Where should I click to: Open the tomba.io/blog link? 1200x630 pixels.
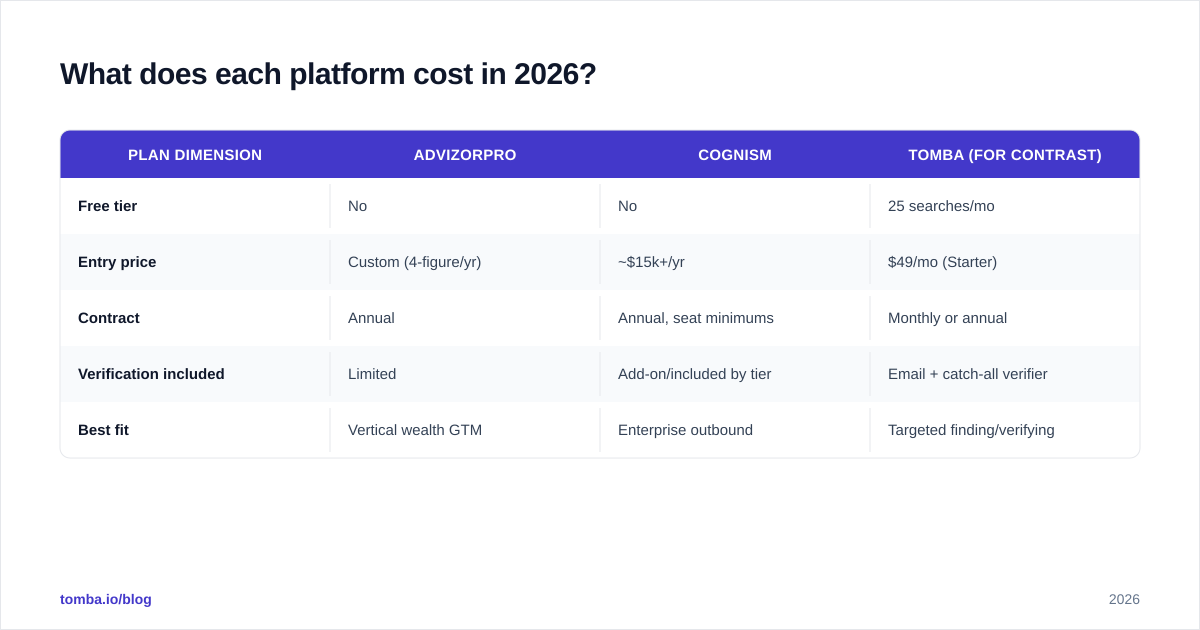106,599
